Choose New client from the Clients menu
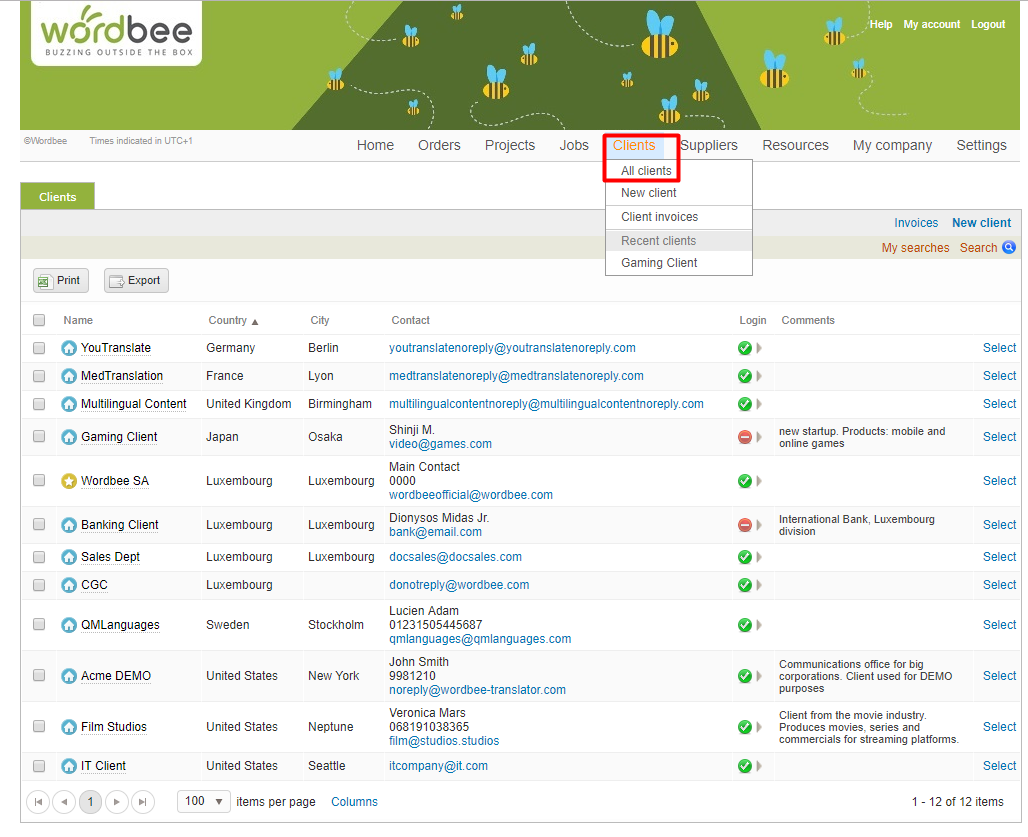The width and height of the screenshot is (1028, 837). coord(649,193)
